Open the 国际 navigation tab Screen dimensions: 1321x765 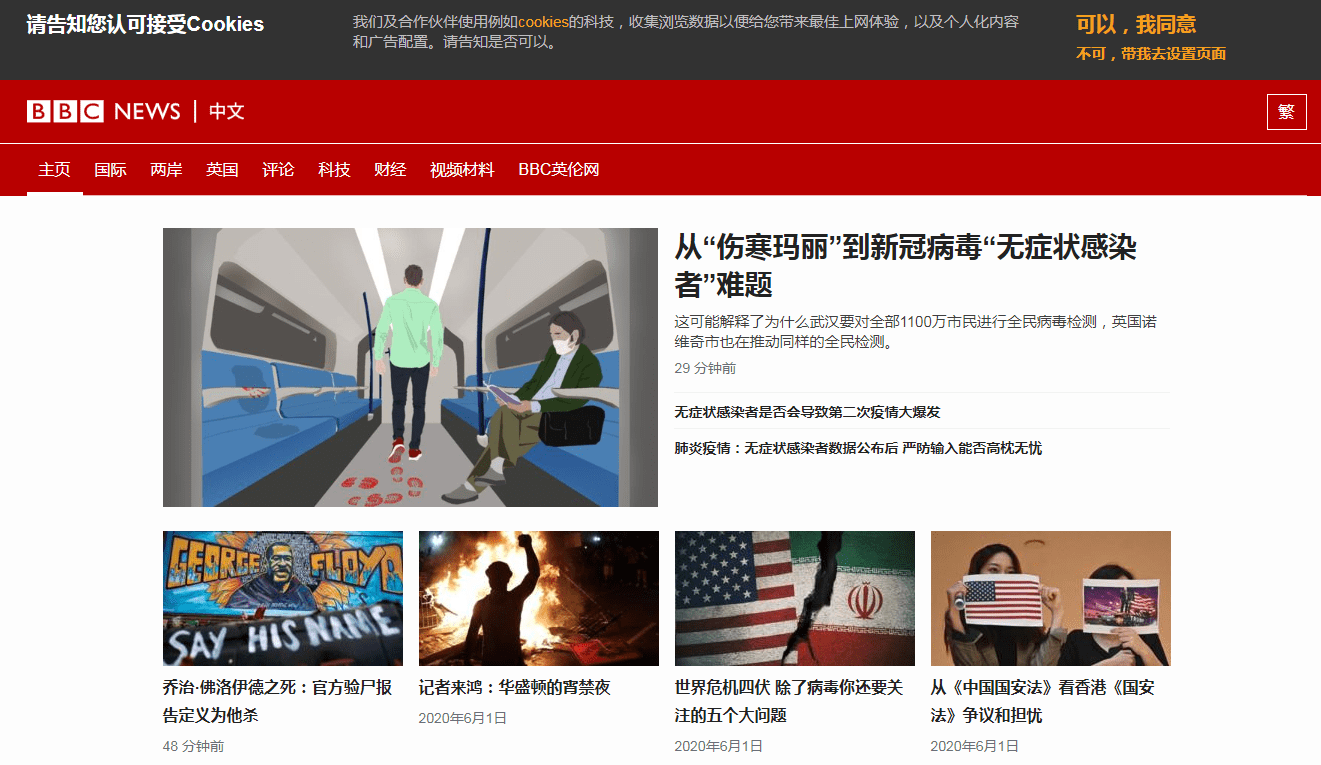click(x=110, y=170)
